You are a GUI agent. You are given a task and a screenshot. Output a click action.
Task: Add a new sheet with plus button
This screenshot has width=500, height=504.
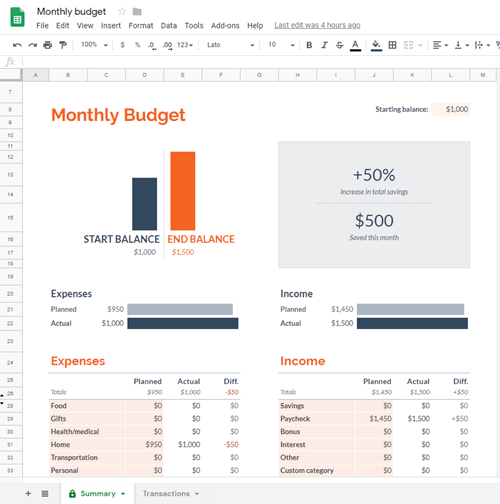point(28,493)
